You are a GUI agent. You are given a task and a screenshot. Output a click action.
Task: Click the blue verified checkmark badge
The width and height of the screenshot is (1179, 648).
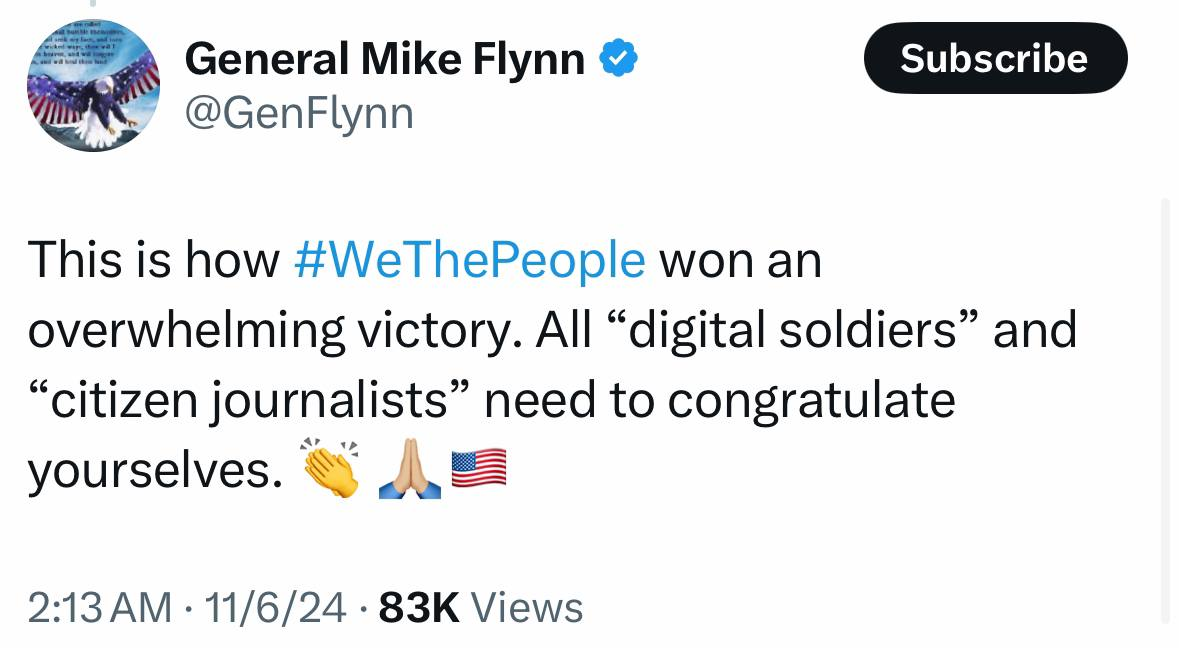618,61
